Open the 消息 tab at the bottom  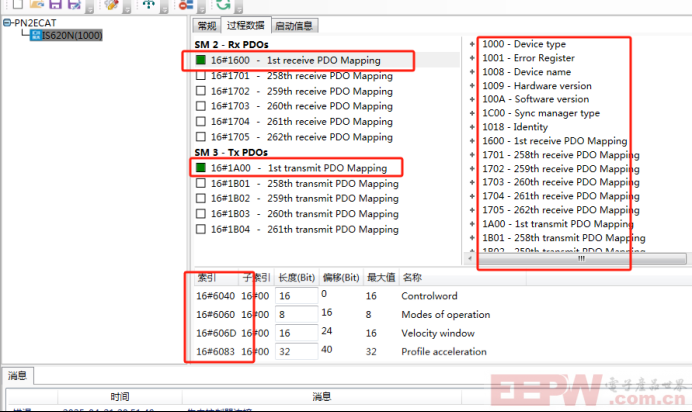click(17, 375)
